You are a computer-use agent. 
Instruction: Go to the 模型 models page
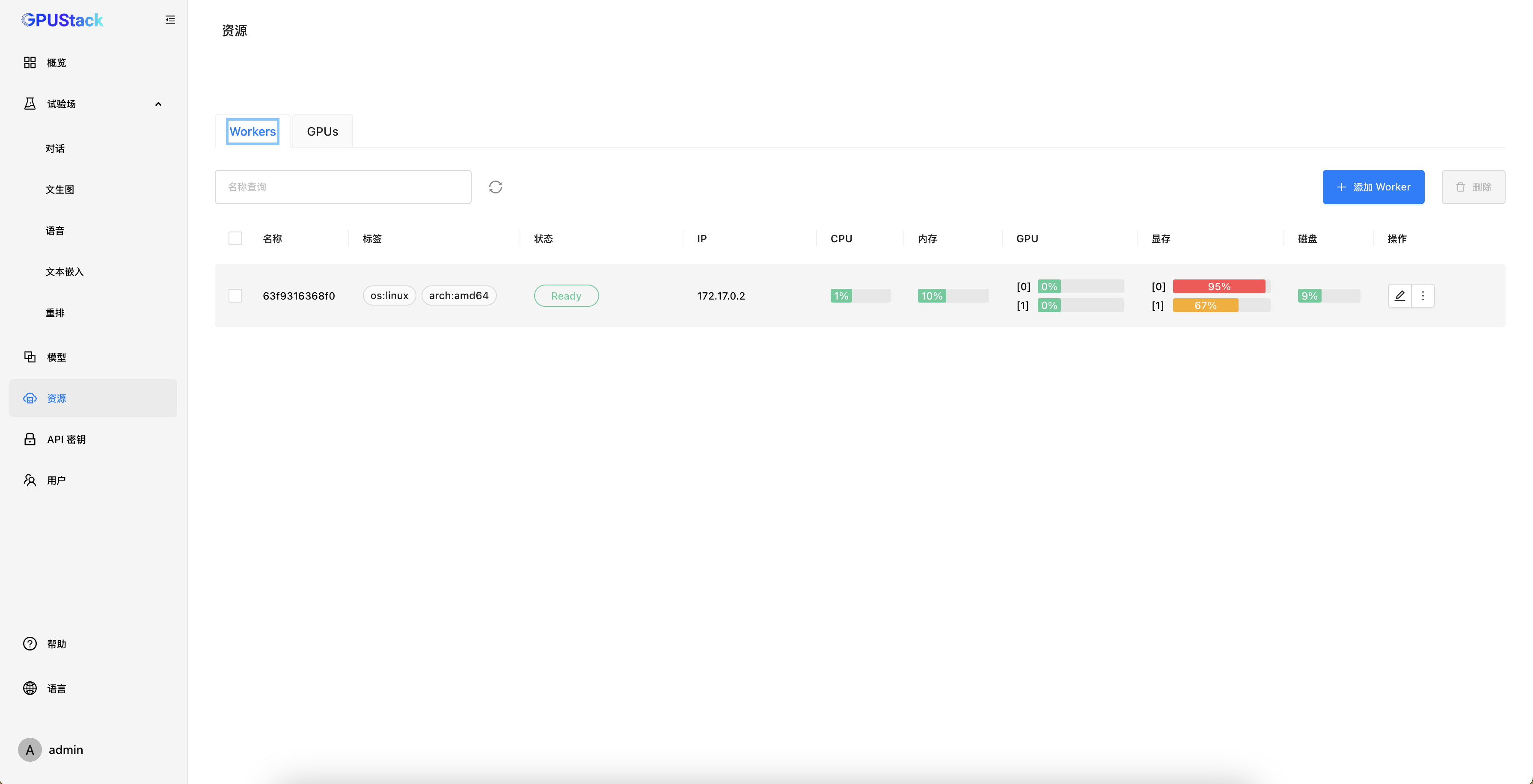coord(56,357)
